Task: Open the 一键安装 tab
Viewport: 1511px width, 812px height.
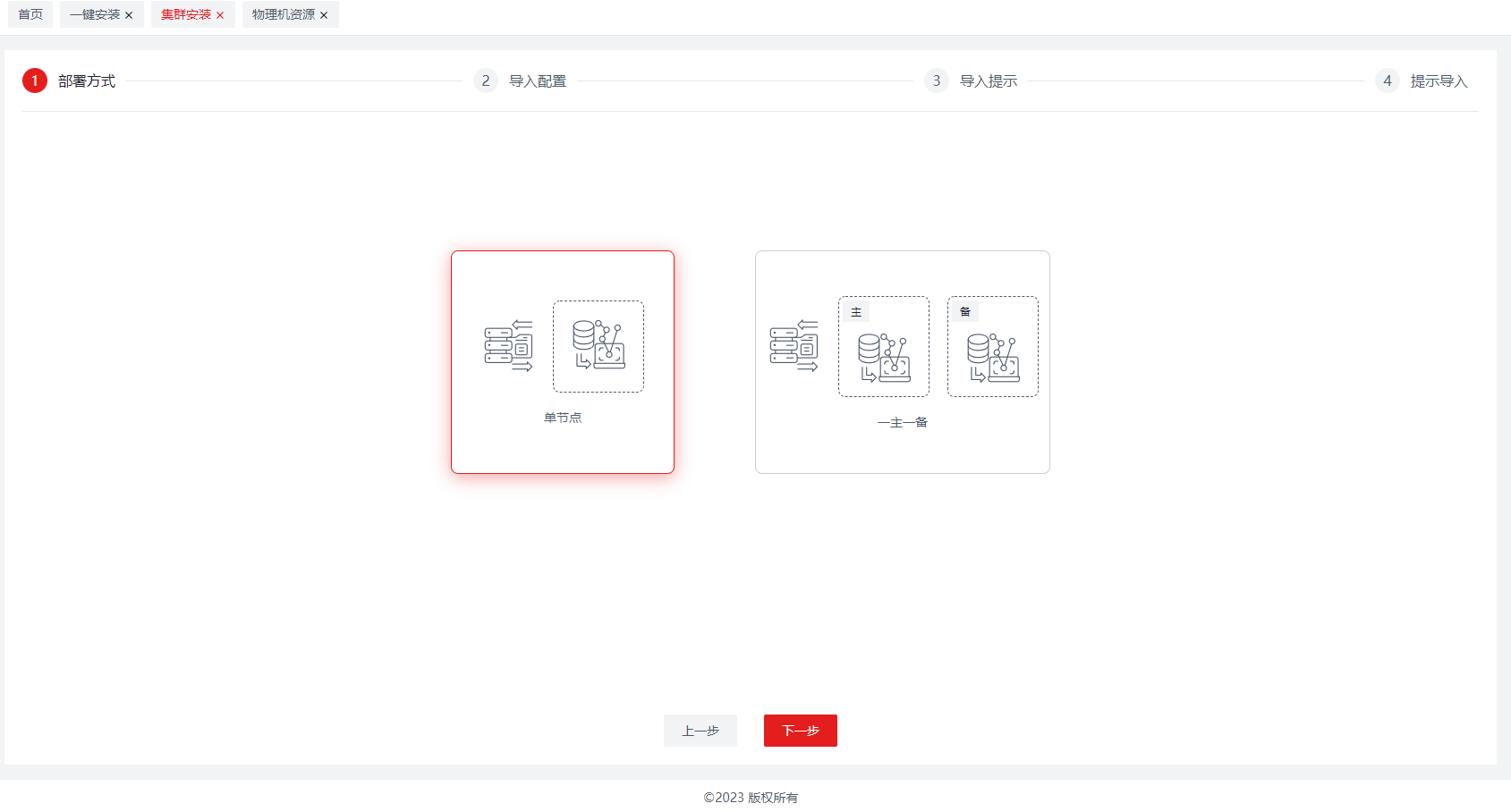Action: [95, 14]
